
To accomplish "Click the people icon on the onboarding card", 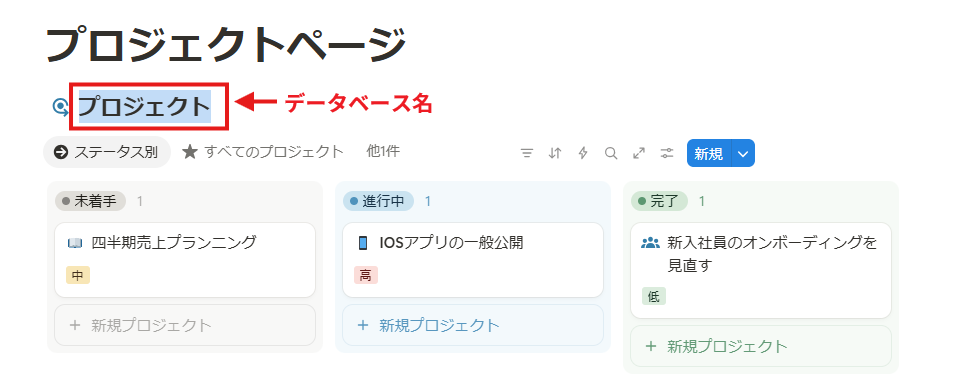I will click(650, 243).
